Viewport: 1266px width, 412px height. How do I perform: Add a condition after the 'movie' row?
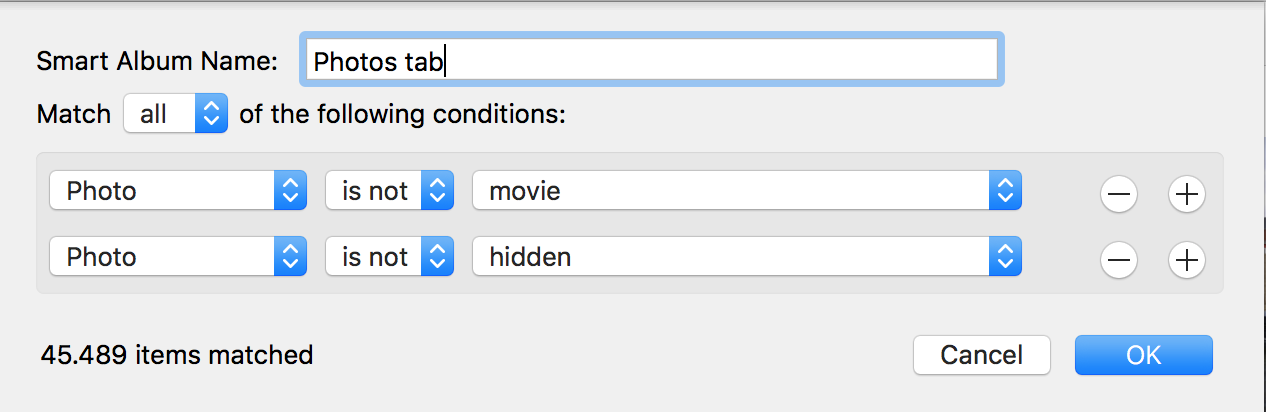1186,195
